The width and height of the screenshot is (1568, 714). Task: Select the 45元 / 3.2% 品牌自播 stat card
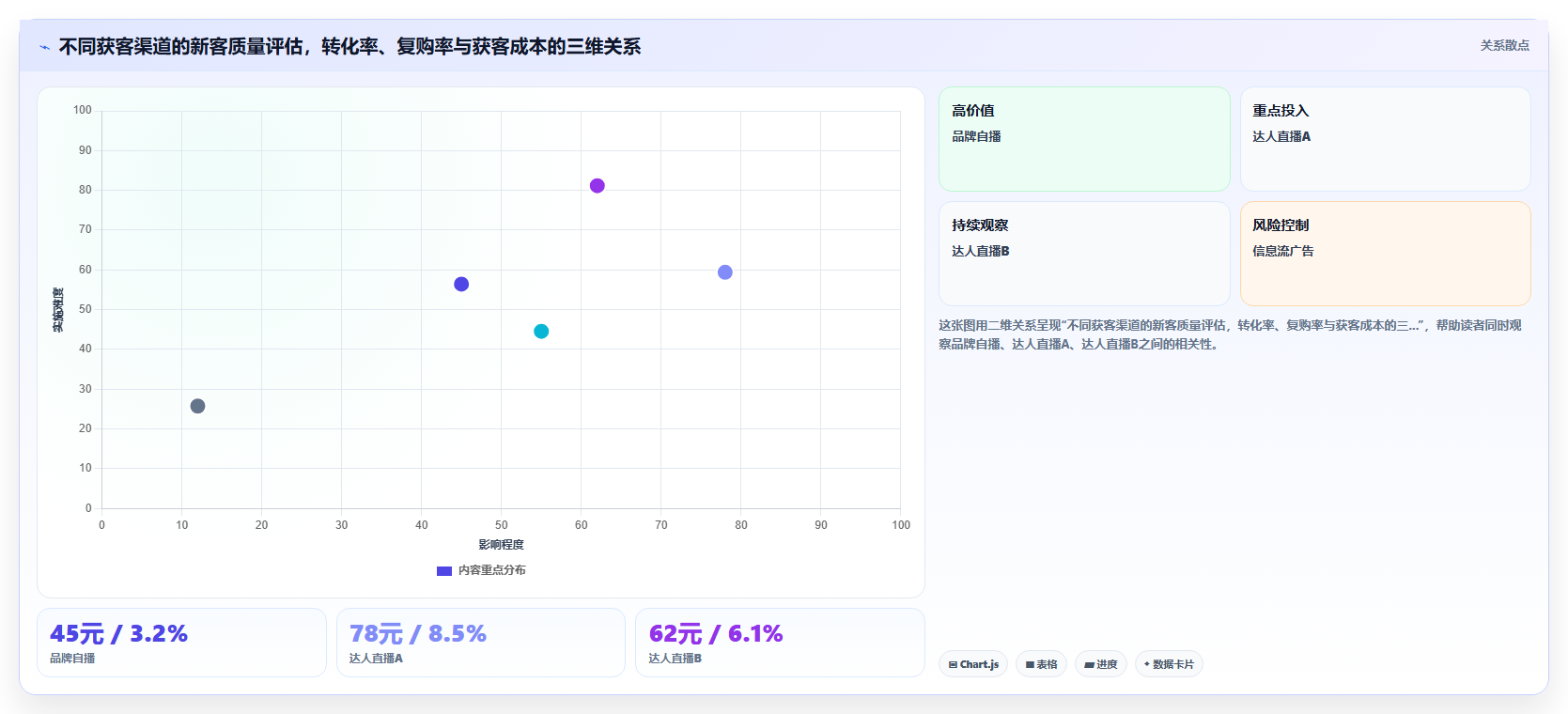[x=181, y=643]
